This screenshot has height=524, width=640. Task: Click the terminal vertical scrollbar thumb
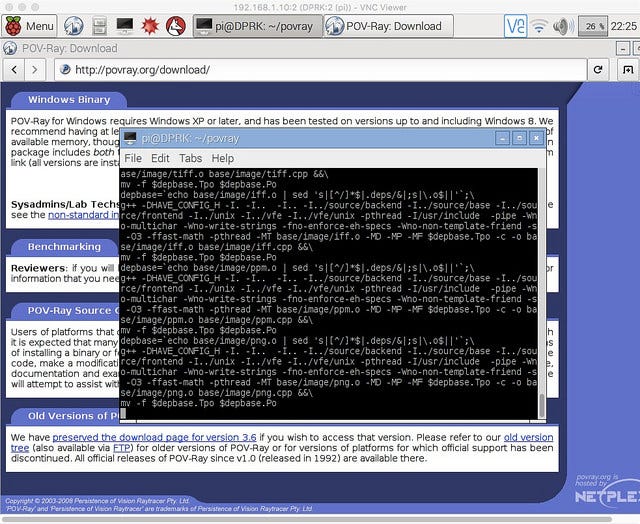pyautogui.click(x=542, y=405)
